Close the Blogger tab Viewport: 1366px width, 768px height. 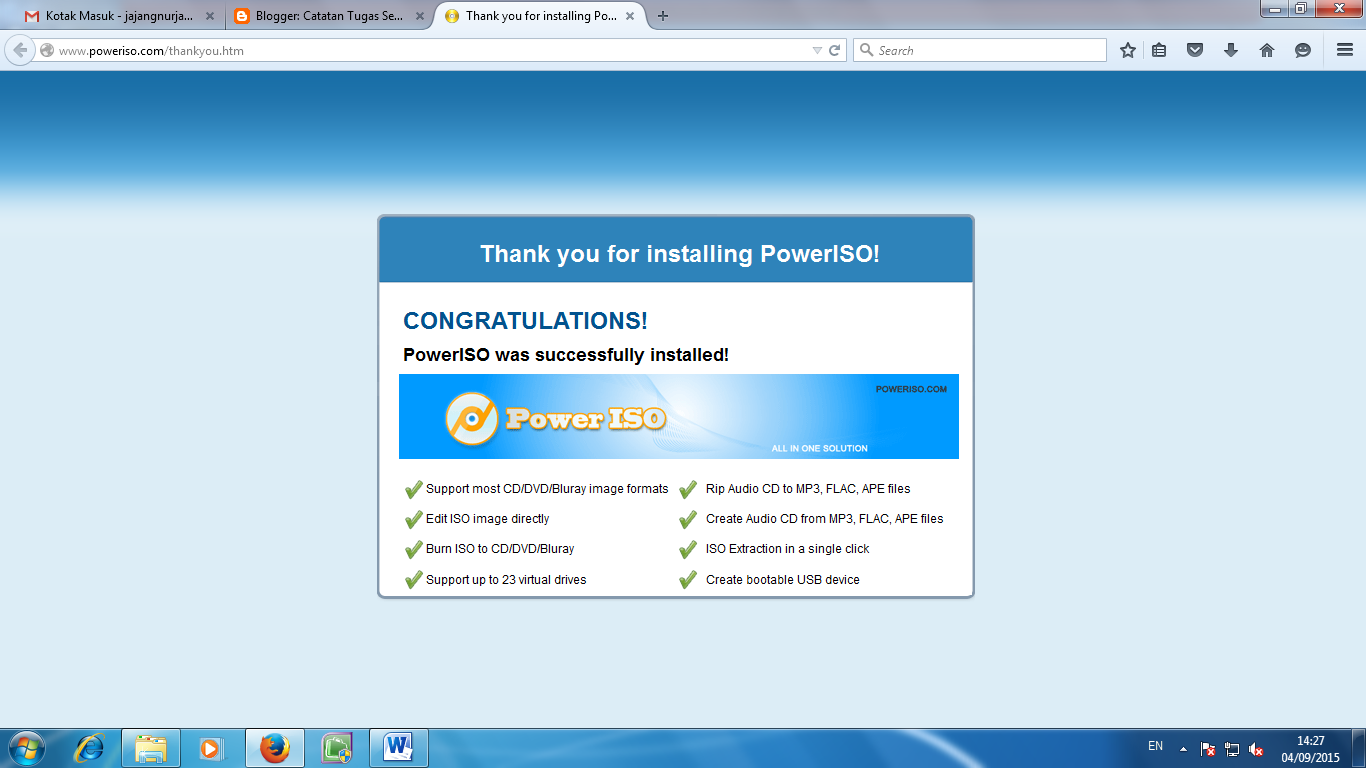pyautogui.click(x=420, y=16)
